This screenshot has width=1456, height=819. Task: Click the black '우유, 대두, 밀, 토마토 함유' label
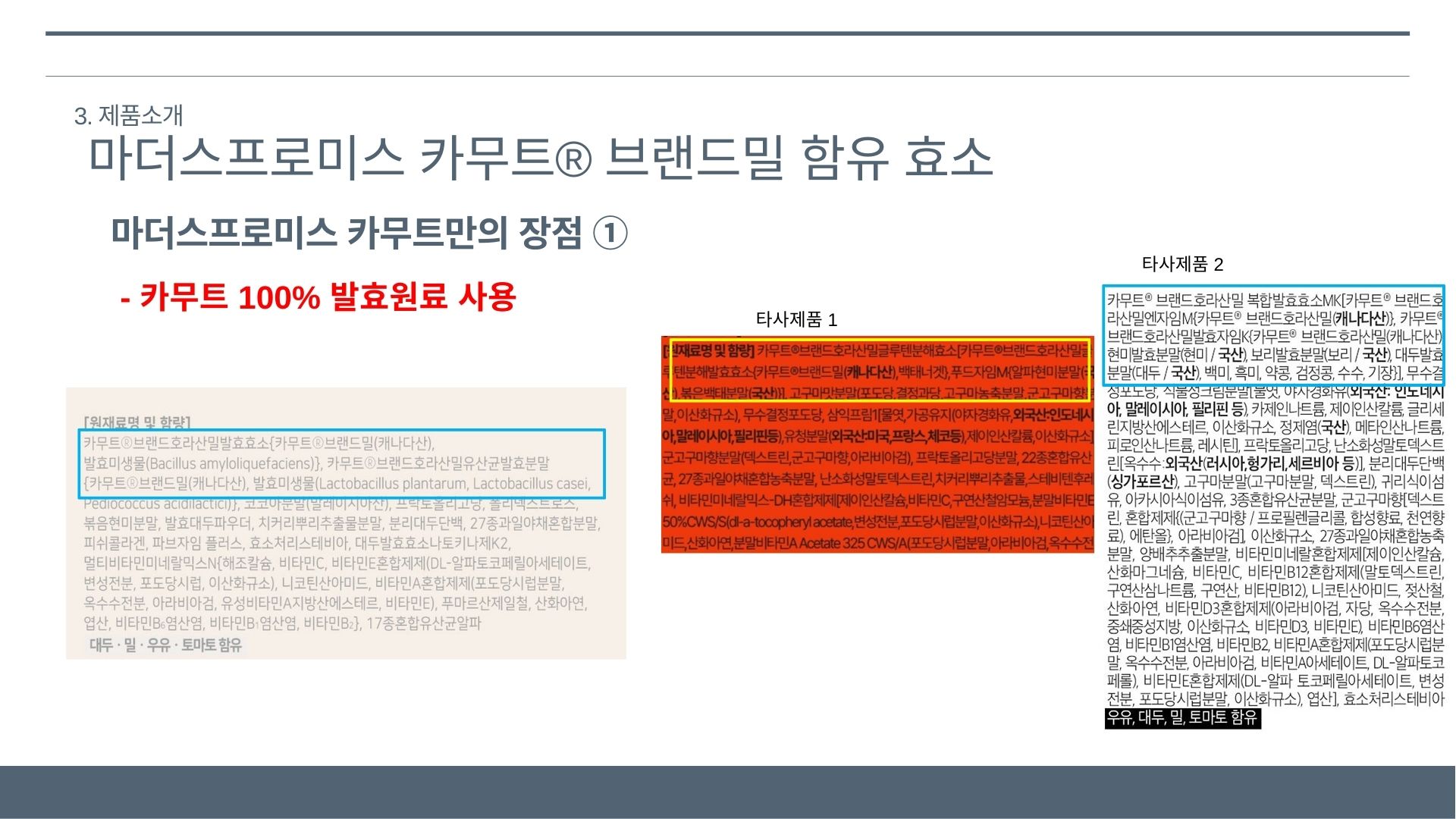1182,717
